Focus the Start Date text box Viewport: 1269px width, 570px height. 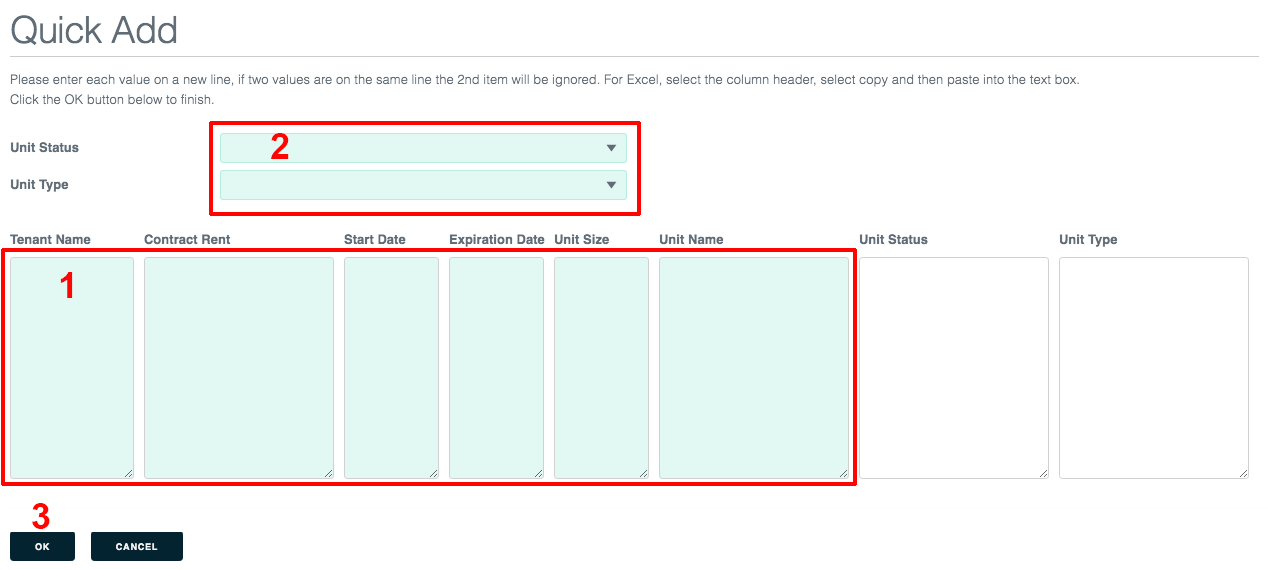tap(391, 368)
